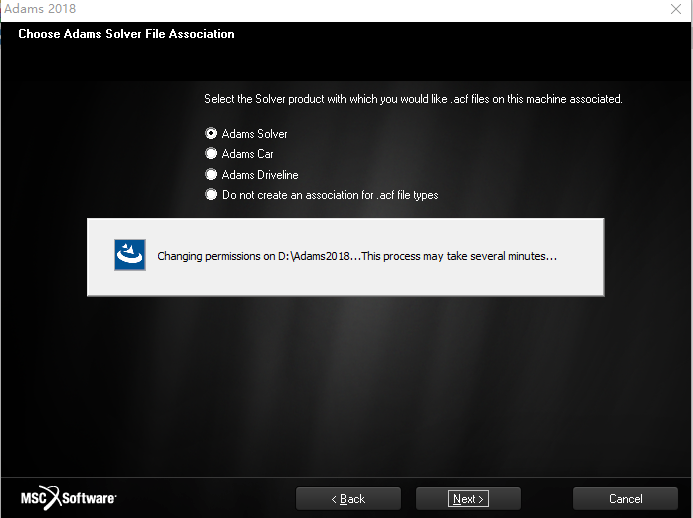Viewport: 693px width, 518px height.
Task: Click the Adams 2018 window title text
Action: [40, 8]
